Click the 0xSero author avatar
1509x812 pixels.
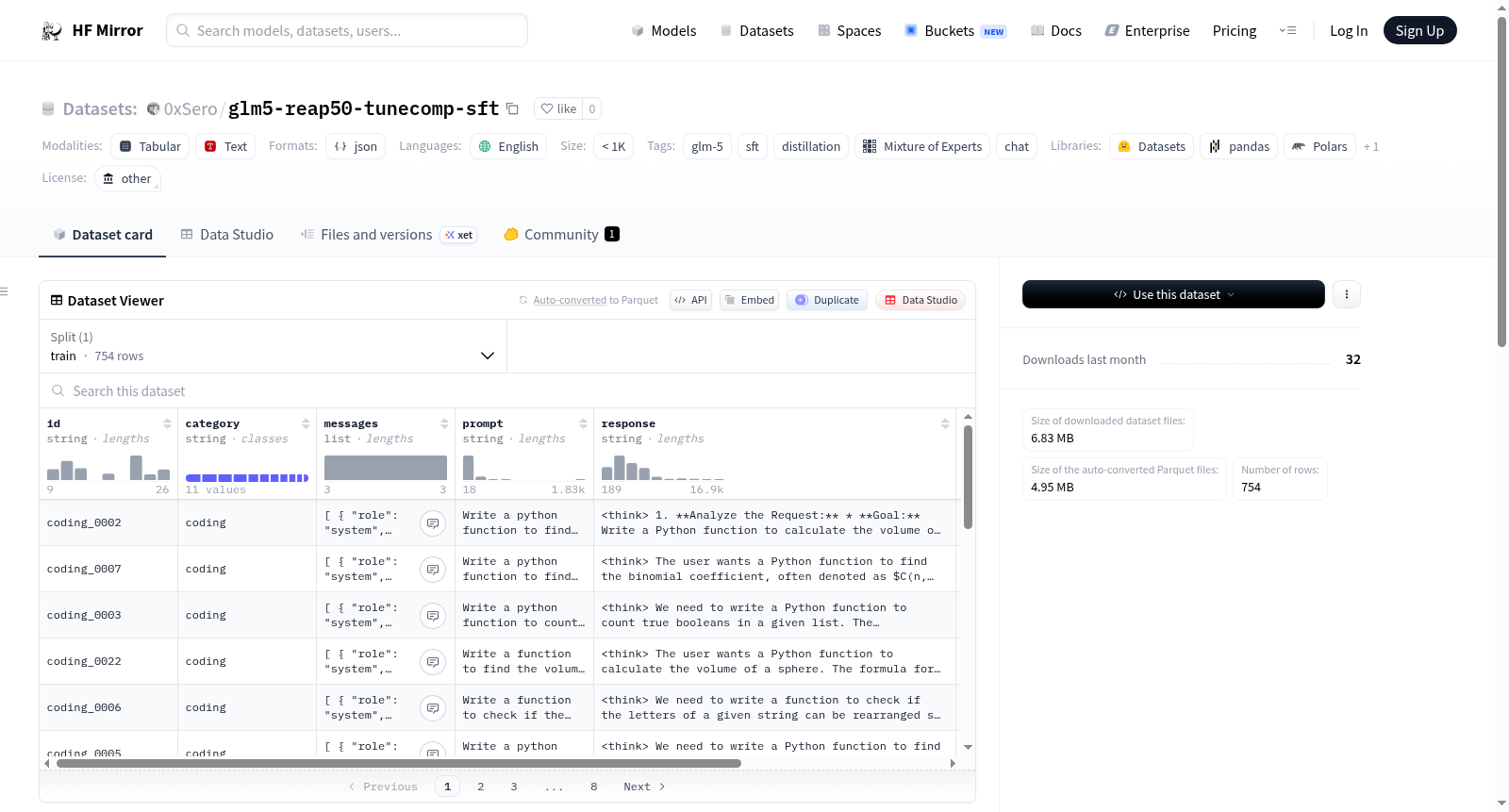(x=153, y=108)
